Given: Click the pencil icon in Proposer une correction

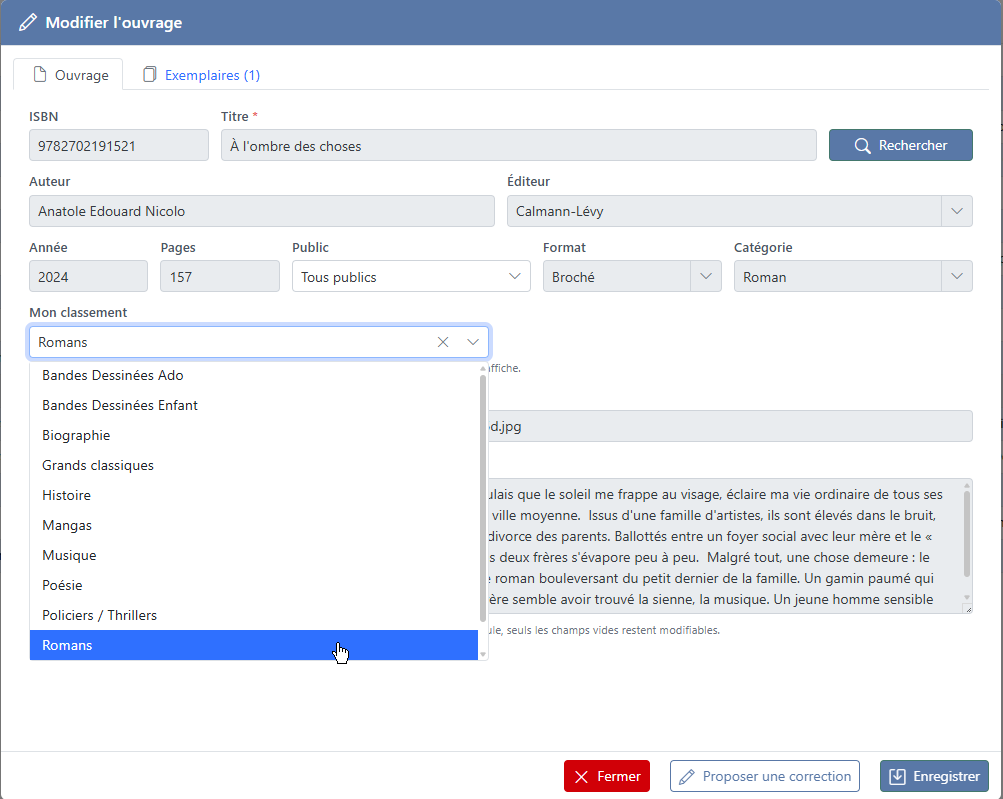Looking at the screenshot, I should 686,777.
